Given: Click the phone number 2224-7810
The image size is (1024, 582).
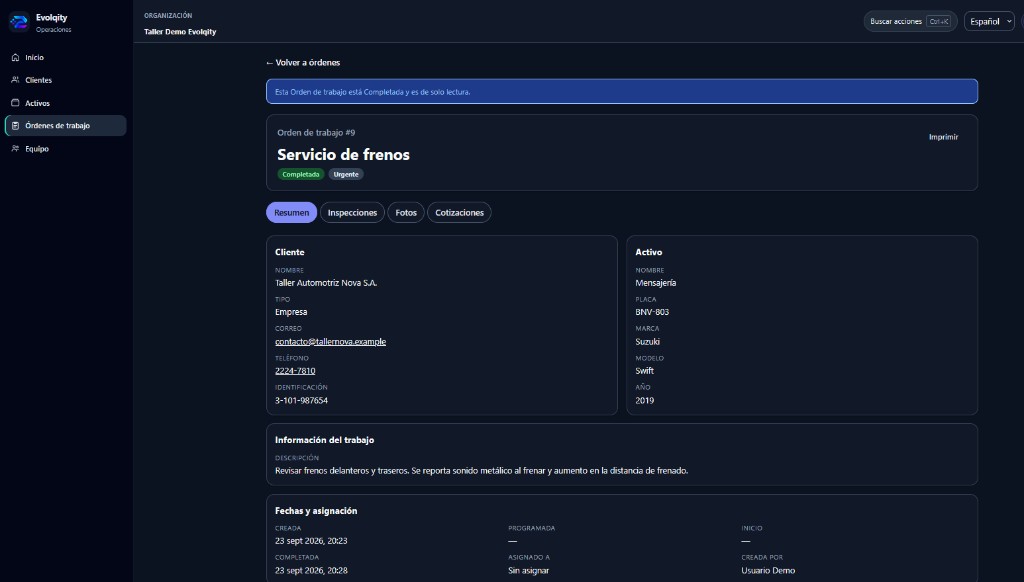Looking at the screenshot, I should pyautogui.click(x=295, y=371).
